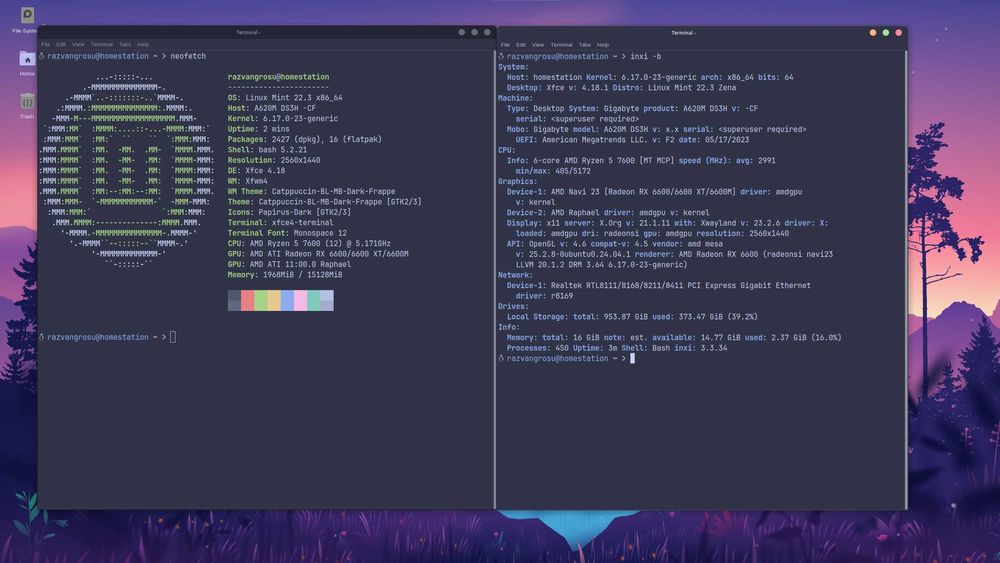Click 'Local Storage: total: 953.87 GiB' line
This screenshot has width=1000, height=563.
[633, 317]
